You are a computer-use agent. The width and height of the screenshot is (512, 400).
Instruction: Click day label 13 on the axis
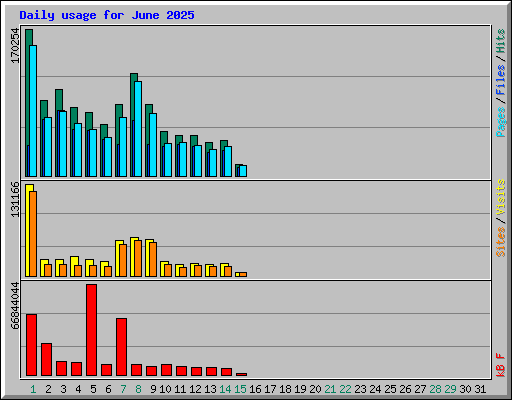[x=210, y=389]
